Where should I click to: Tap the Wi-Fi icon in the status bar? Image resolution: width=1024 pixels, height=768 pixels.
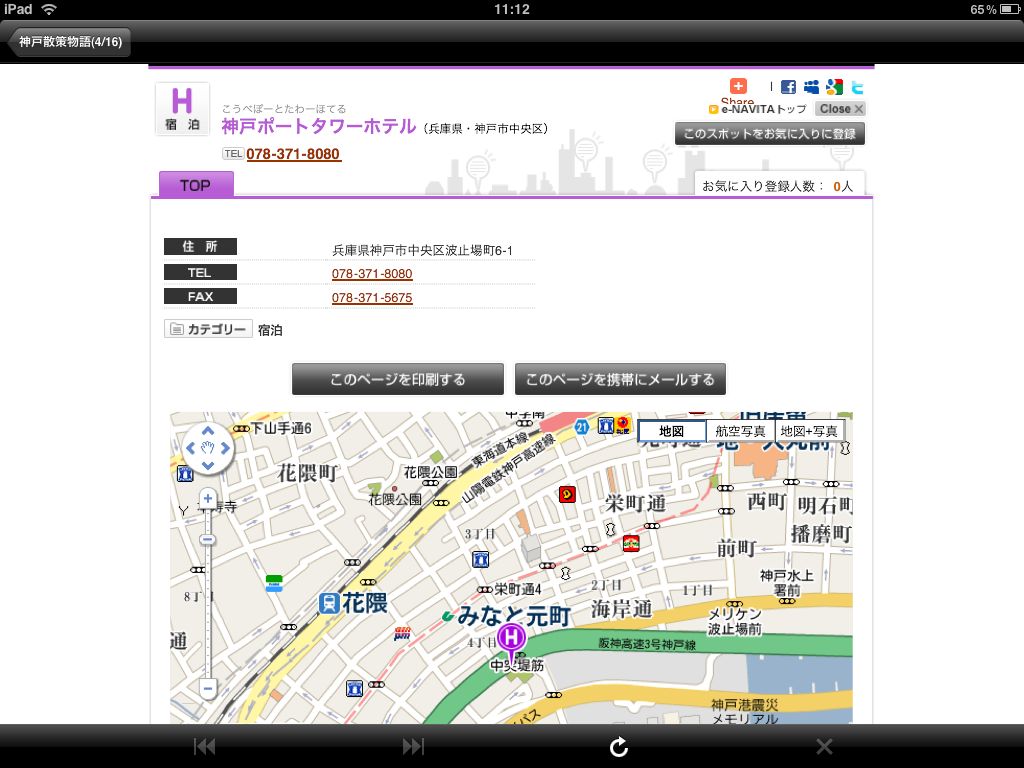coord(49,9)
